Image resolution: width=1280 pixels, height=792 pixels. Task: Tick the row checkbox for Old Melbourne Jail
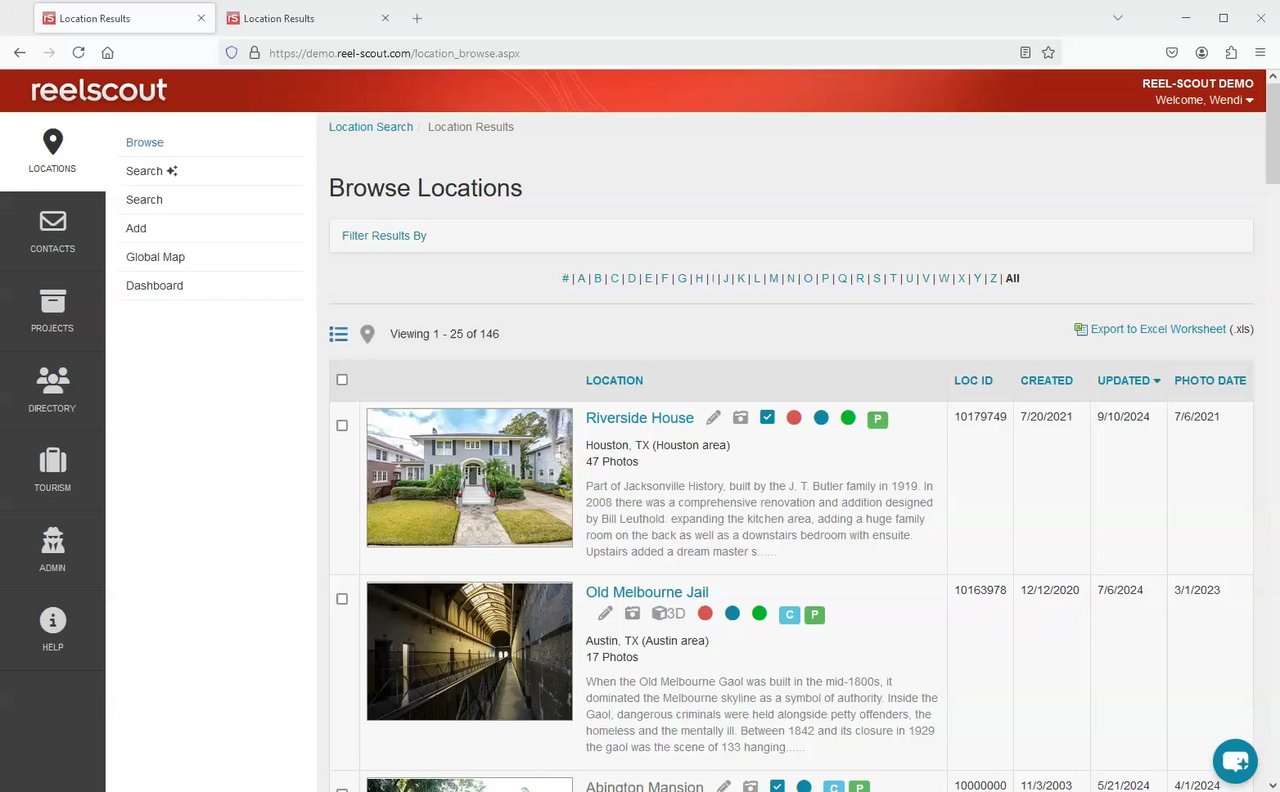pos(342,599)
